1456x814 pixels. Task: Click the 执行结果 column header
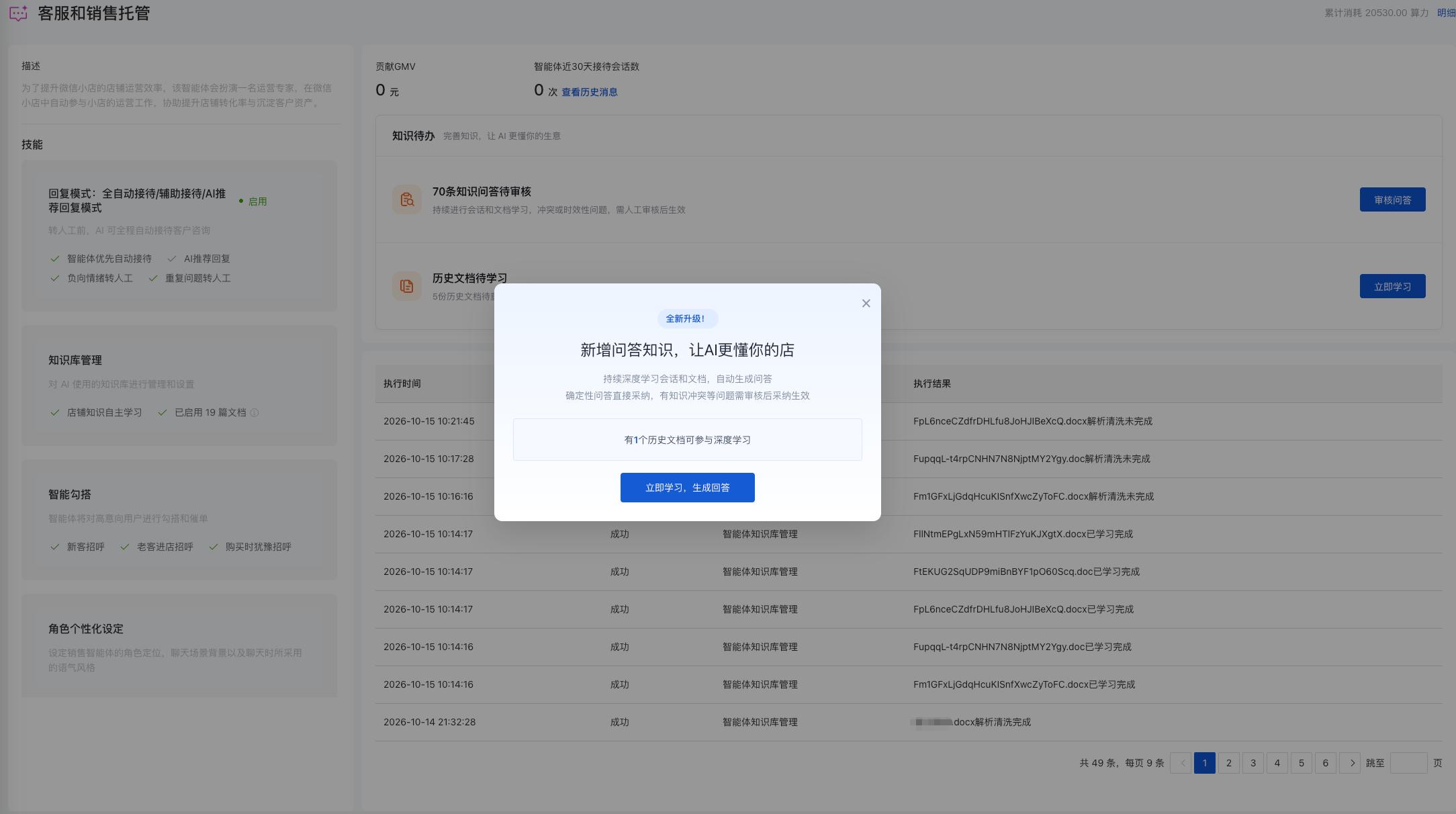pyautogui.click(x=932, y=383)
